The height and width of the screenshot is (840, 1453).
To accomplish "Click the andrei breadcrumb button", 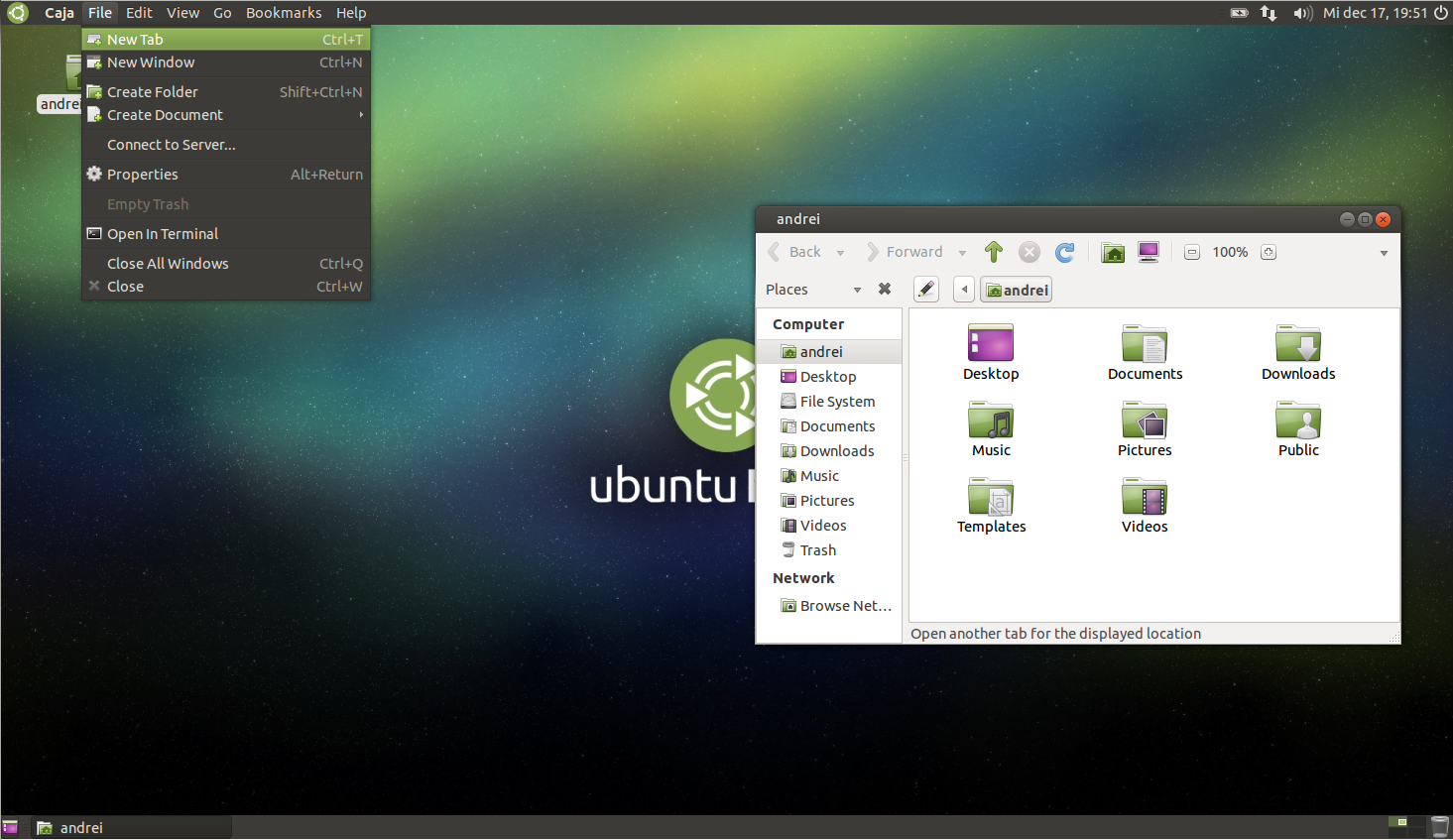I will [1016, 289].
